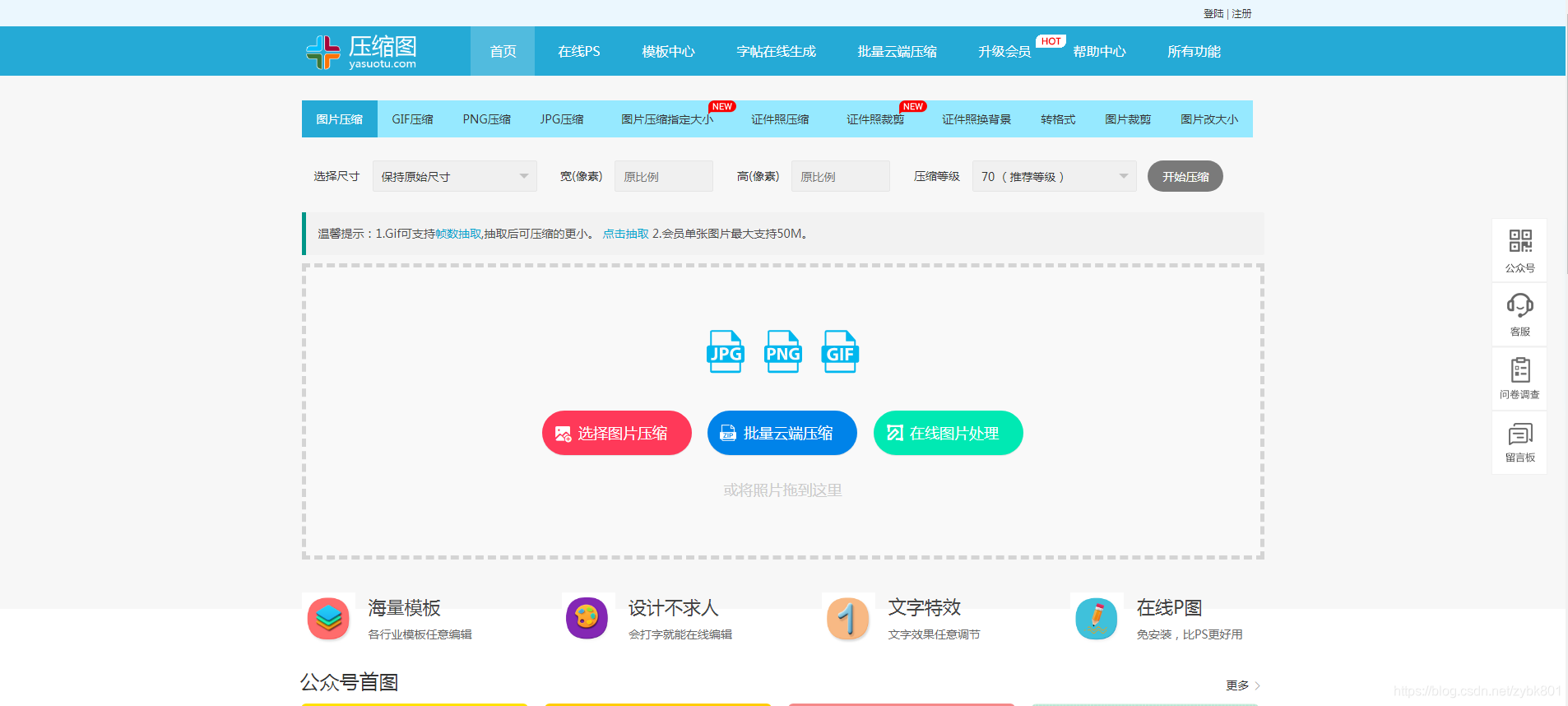The image size is (1568, 706).
Task: Switch to the PNG压缩 tab
Action: point(486,119)
